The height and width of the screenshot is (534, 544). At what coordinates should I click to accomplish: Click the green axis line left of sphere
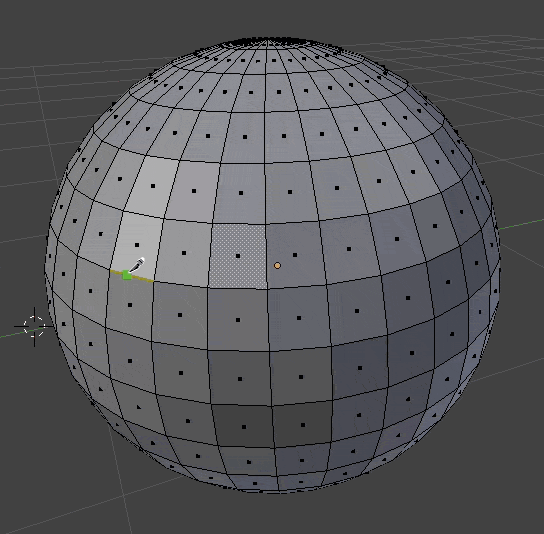click(24, 332)
